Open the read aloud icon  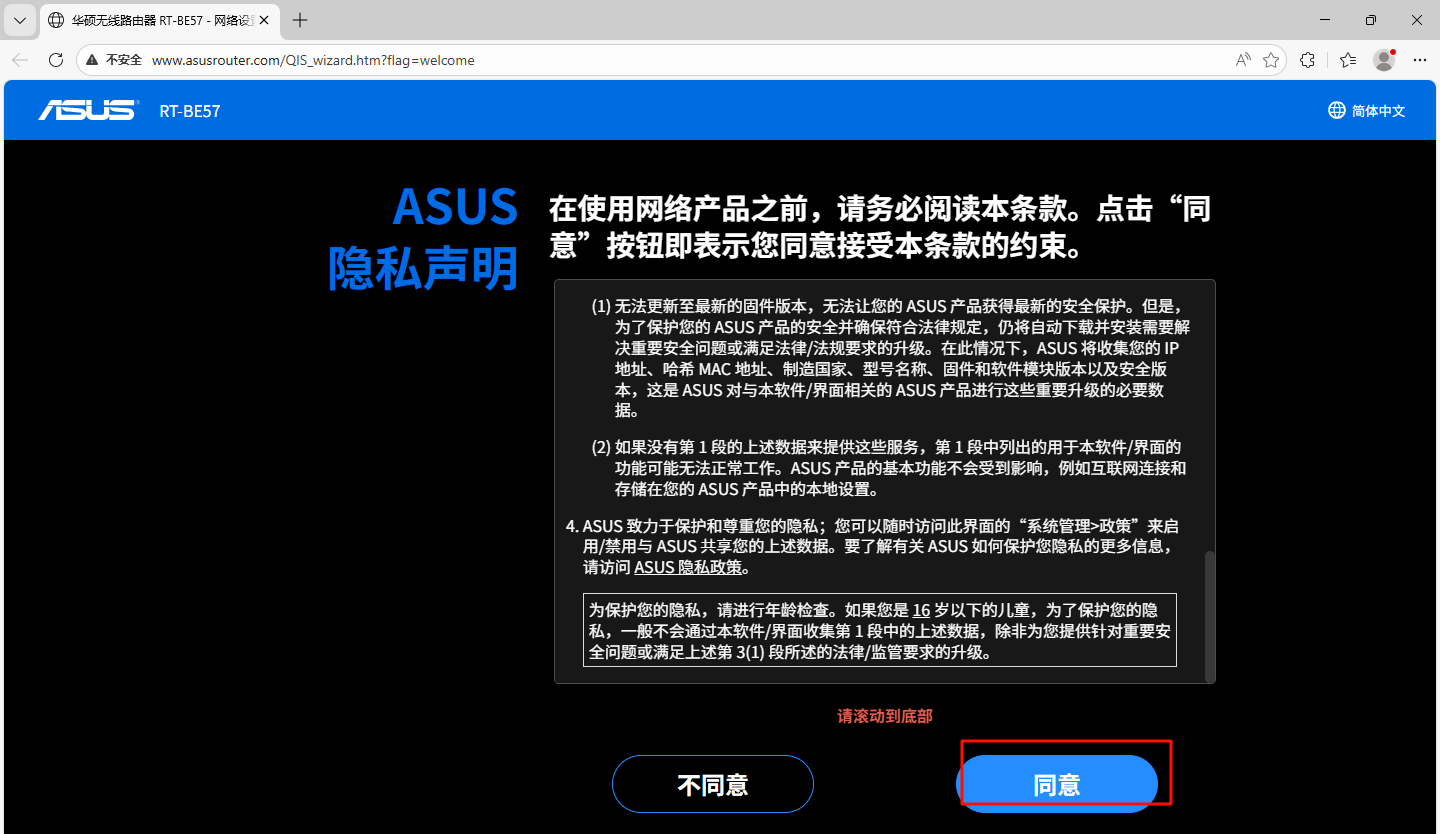tap(1243, 60)
